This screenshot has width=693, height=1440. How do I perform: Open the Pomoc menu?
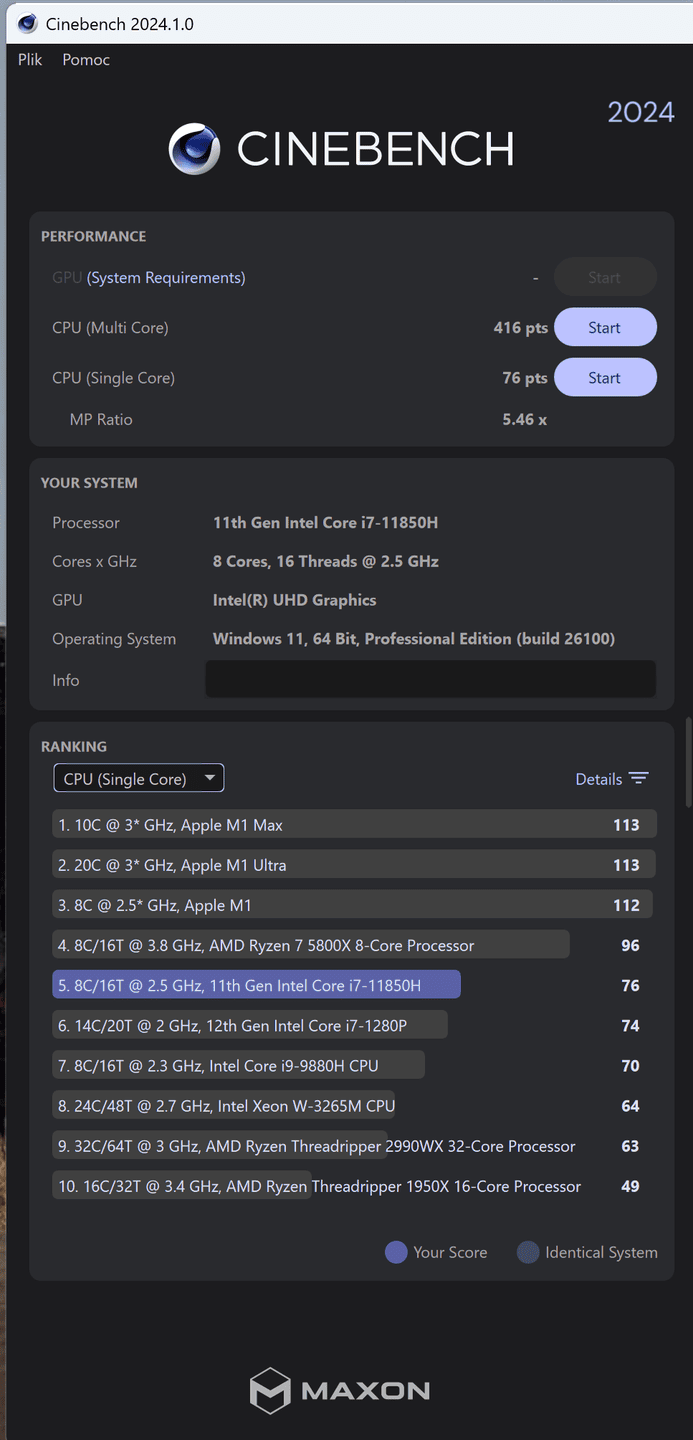click(86, 60)
